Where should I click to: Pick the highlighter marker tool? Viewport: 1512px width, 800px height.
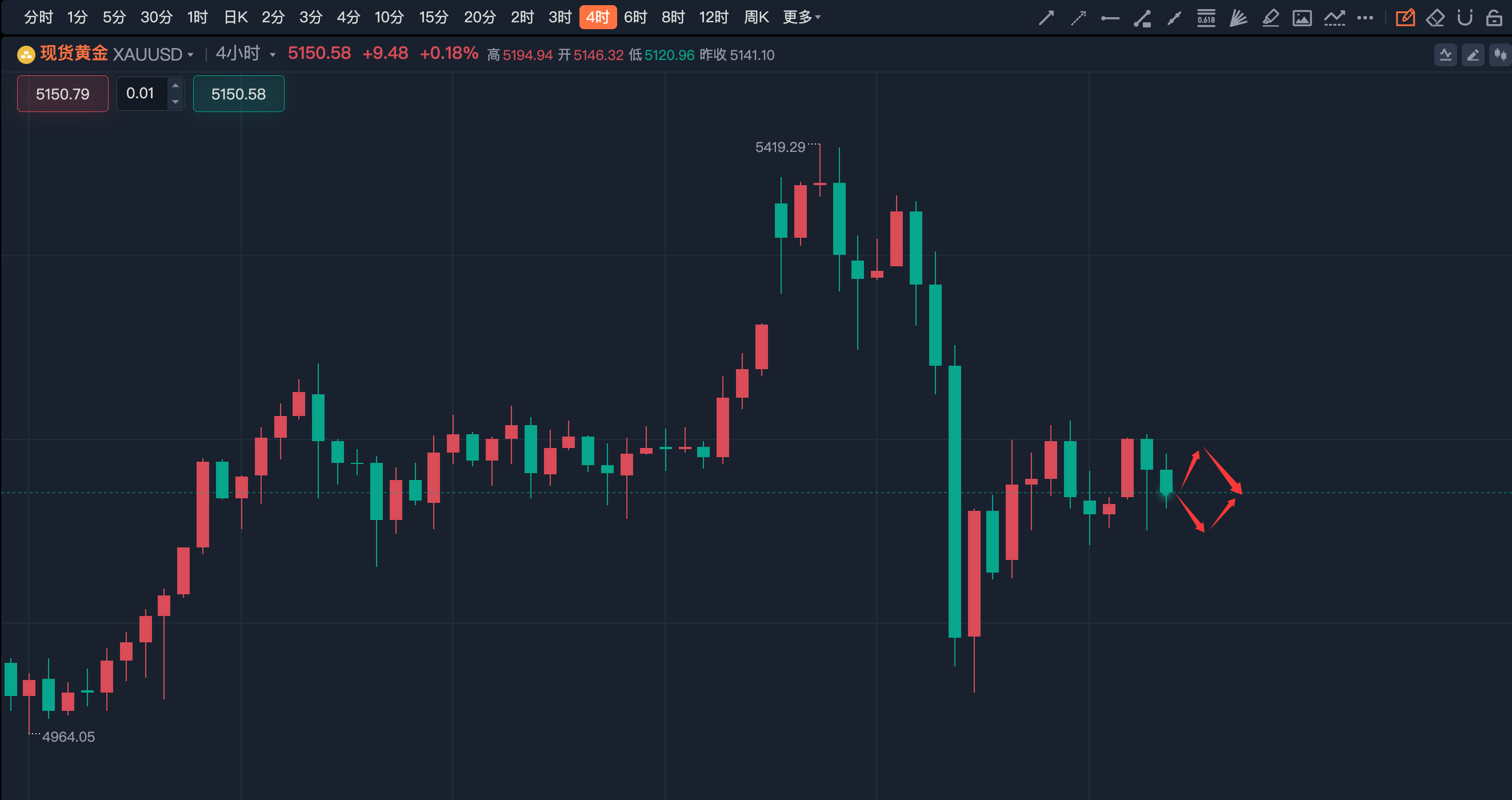pos(1270,18)
